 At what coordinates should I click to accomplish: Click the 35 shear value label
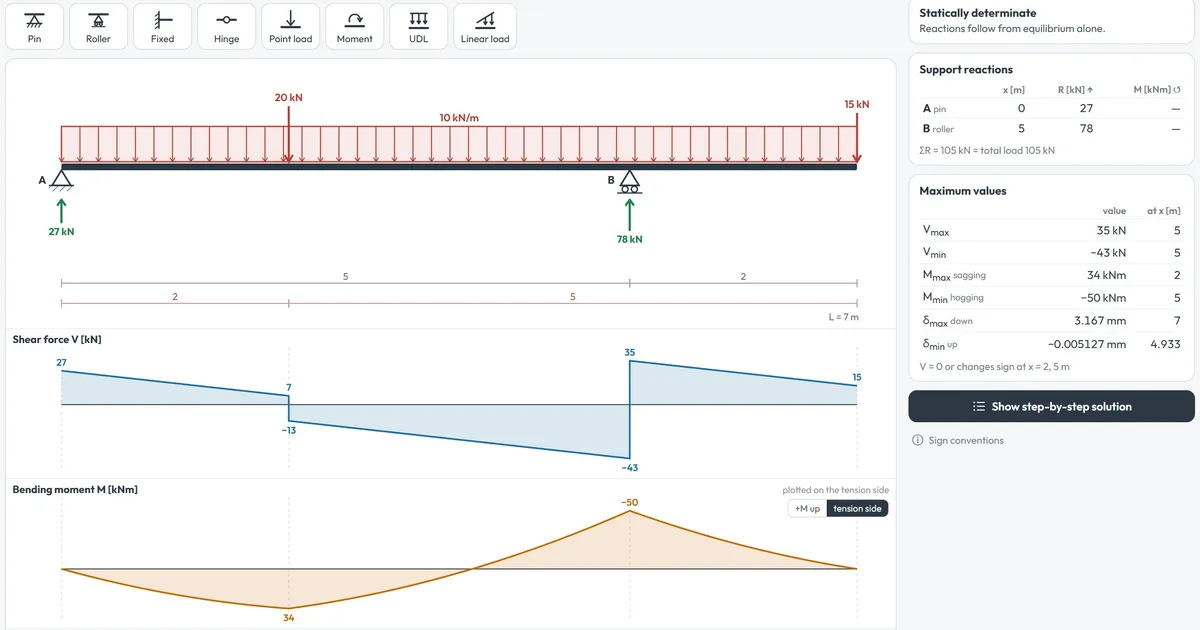click(630, 352)
